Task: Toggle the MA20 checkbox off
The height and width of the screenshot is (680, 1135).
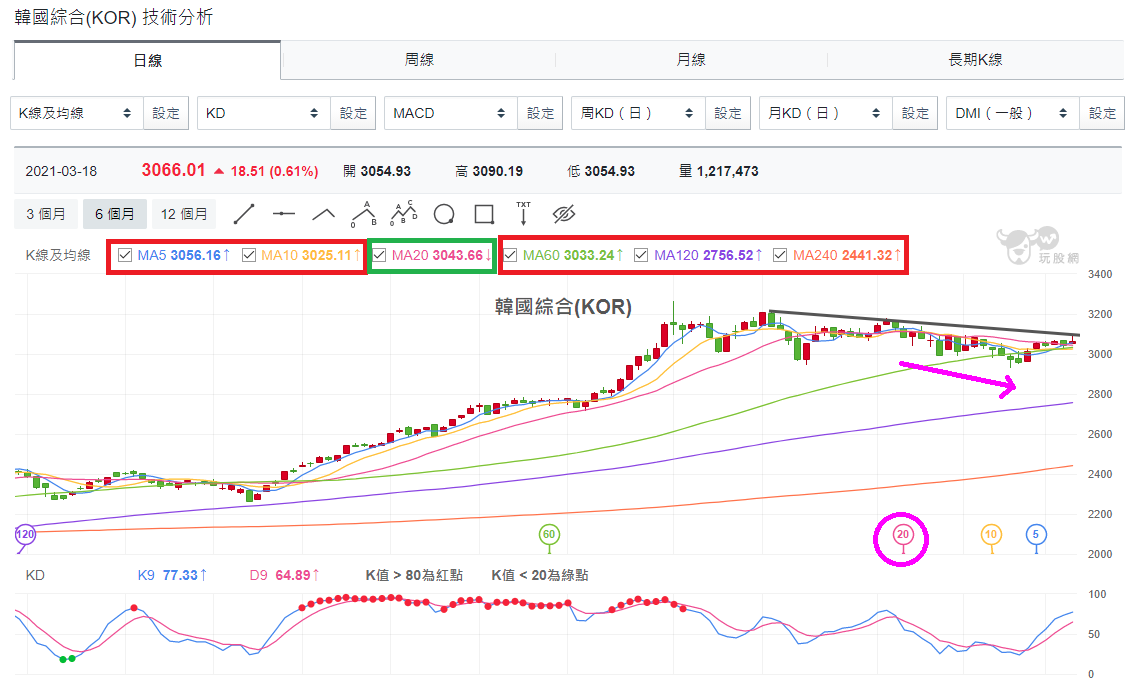Action: [x=379, y=255]
